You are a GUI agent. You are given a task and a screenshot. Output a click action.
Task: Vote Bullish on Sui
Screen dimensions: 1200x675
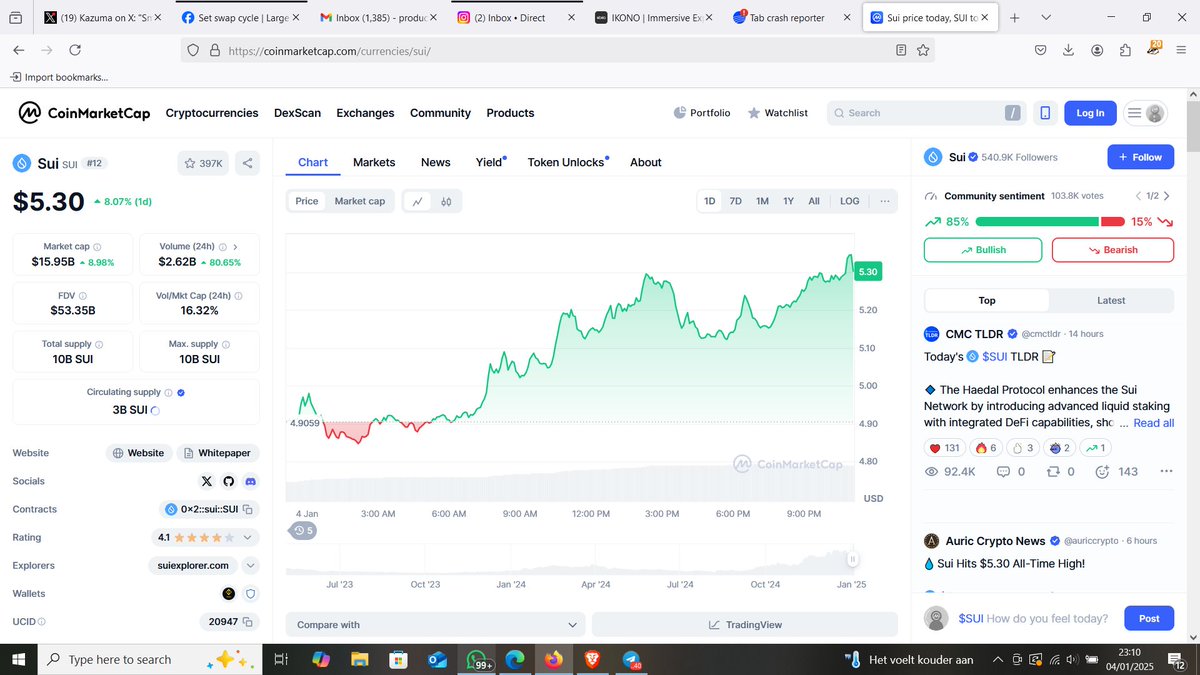point(983,250)
